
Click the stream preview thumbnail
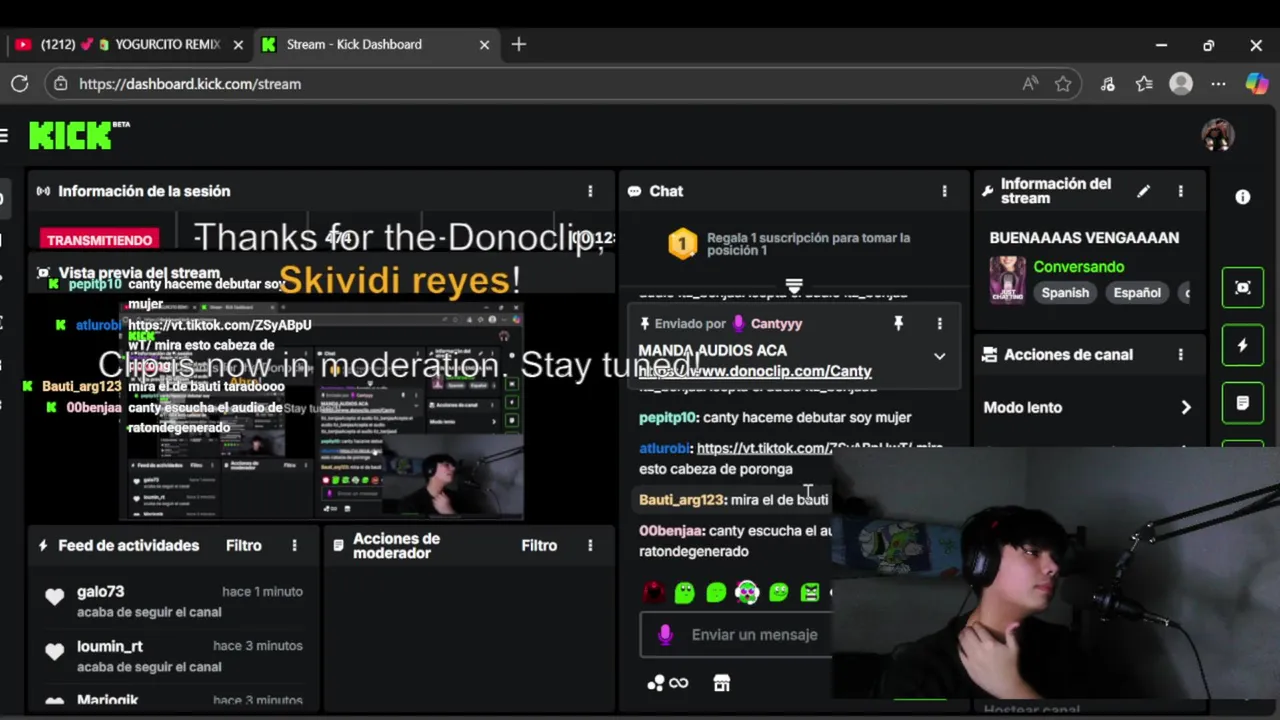point(322,412)
